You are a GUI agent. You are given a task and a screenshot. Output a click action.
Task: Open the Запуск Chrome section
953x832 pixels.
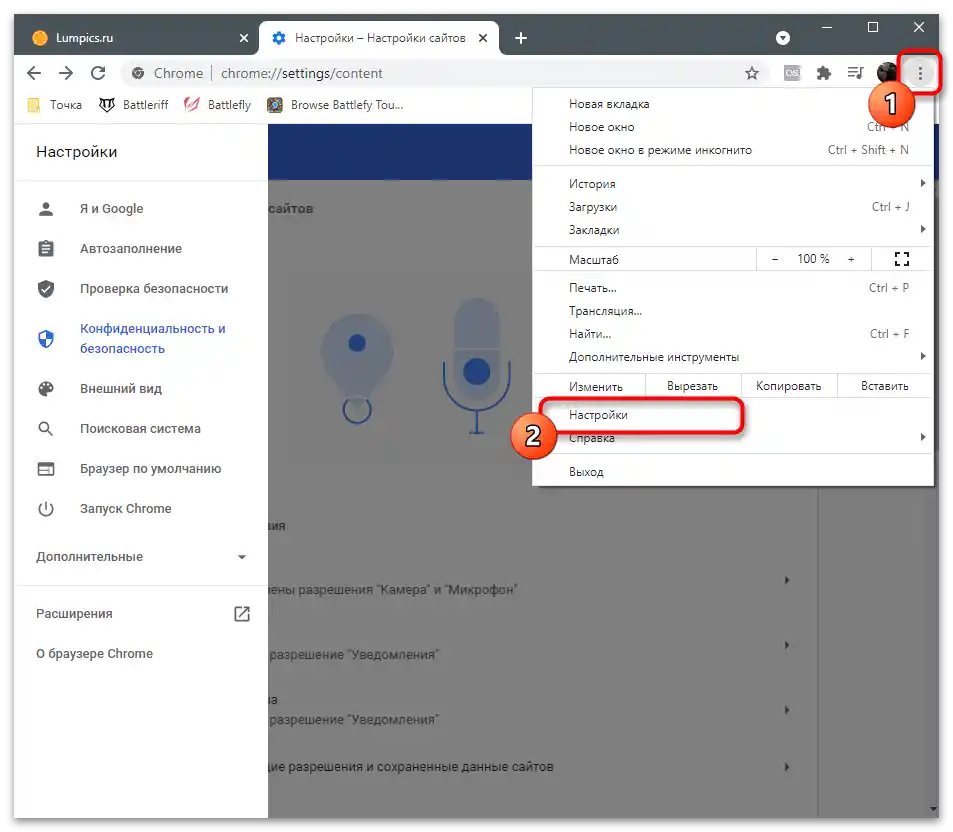[140, 509]
